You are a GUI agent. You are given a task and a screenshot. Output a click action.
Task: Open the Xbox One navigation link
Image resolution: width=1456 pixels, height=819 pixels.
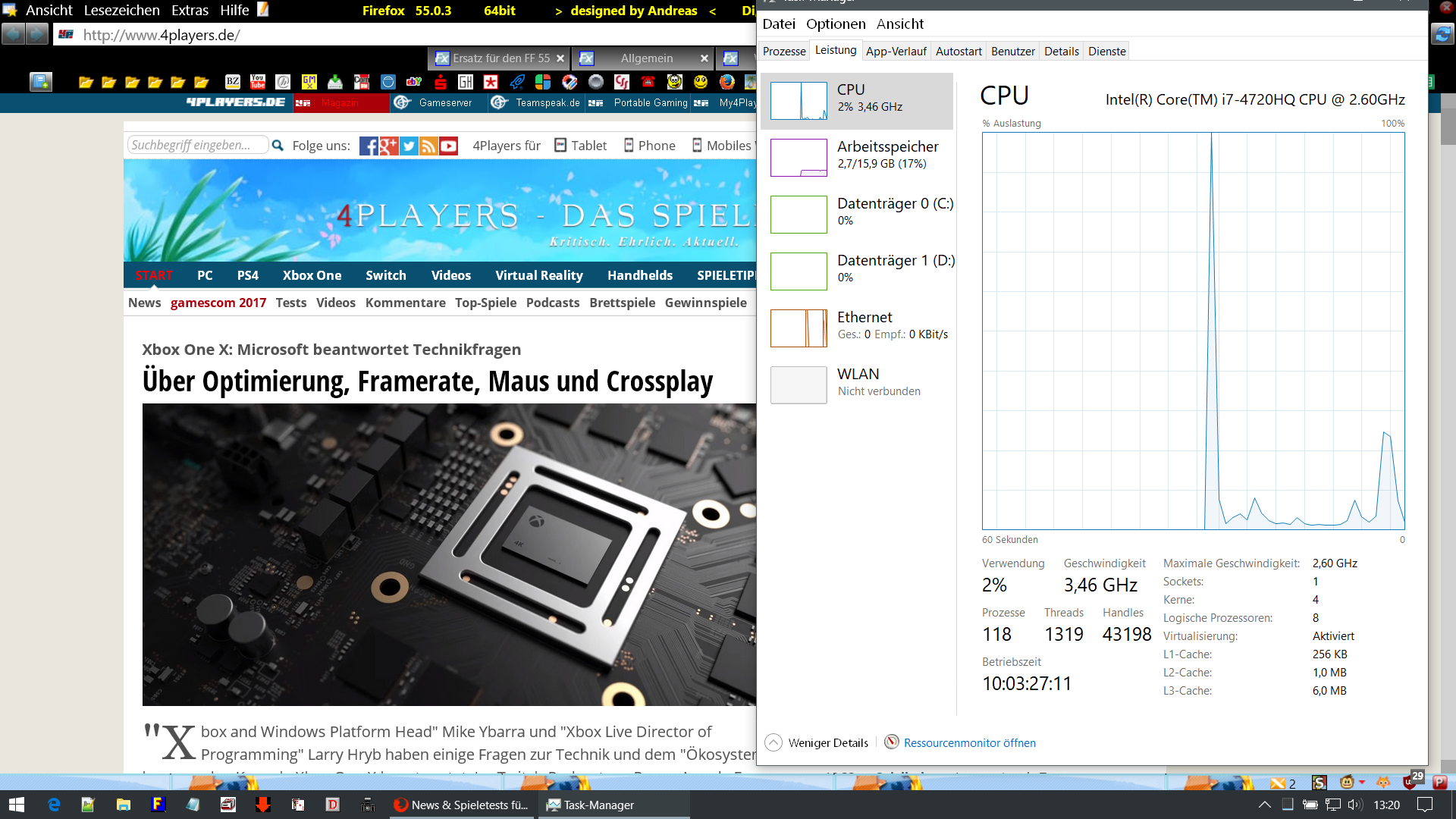pos(312,275)
